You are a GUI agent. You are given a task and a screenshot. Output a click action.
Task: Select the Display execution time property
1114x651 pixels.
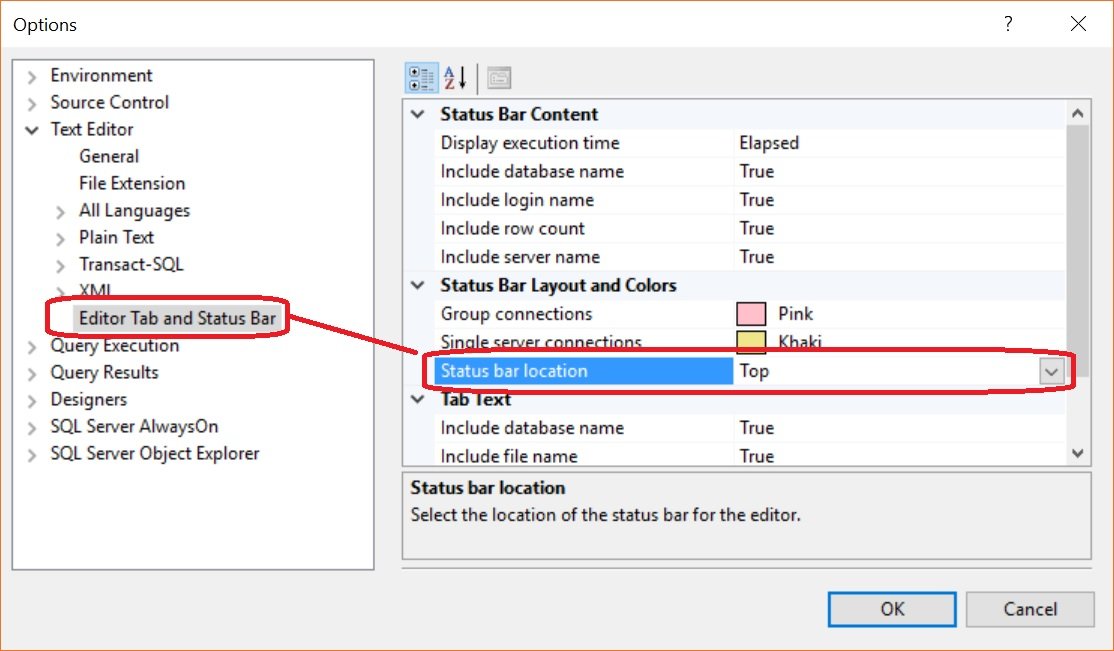[530, 143]
